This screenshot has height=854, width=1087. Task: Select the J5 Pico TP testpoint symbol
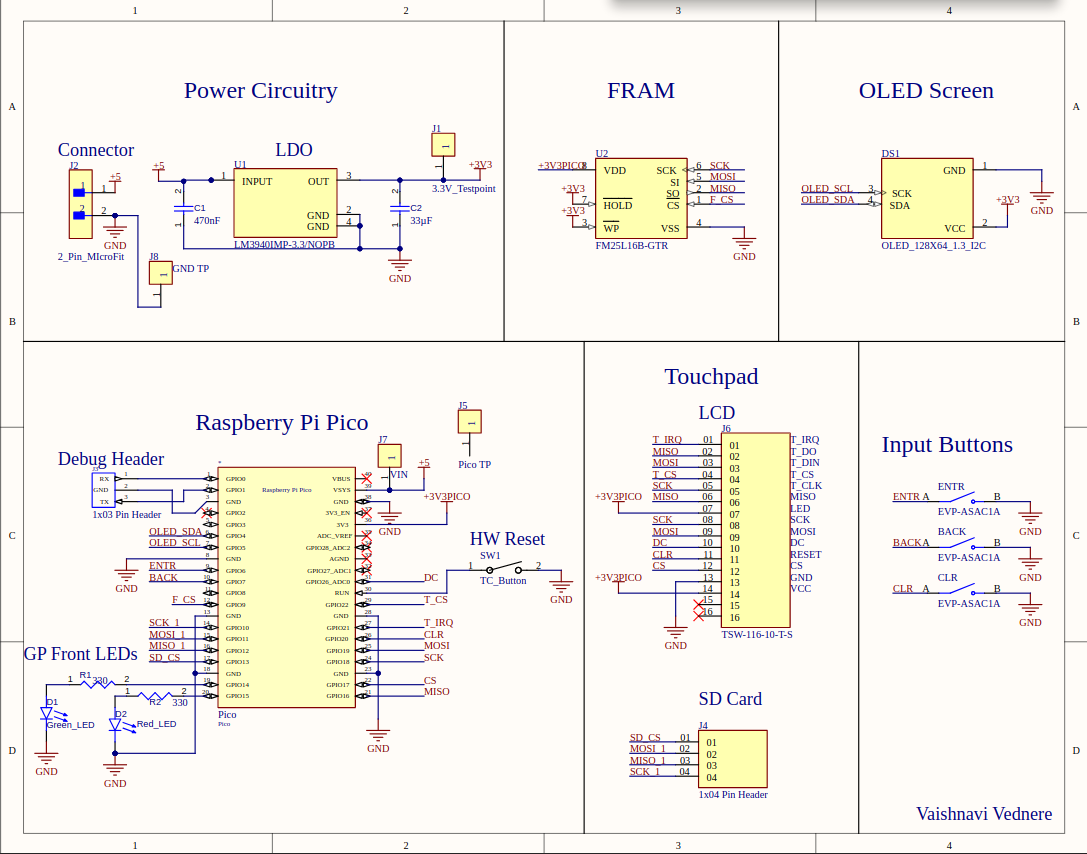[x=470, y=421]
